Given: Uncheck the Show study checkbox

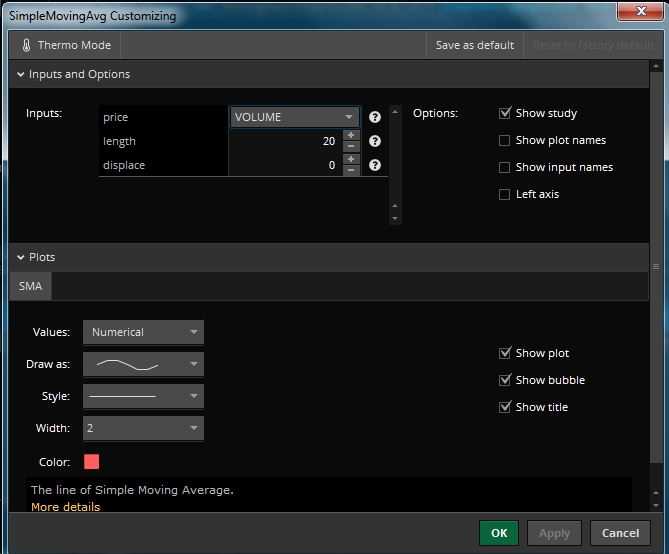Looking at the screenshot, I should coord(505,113).
